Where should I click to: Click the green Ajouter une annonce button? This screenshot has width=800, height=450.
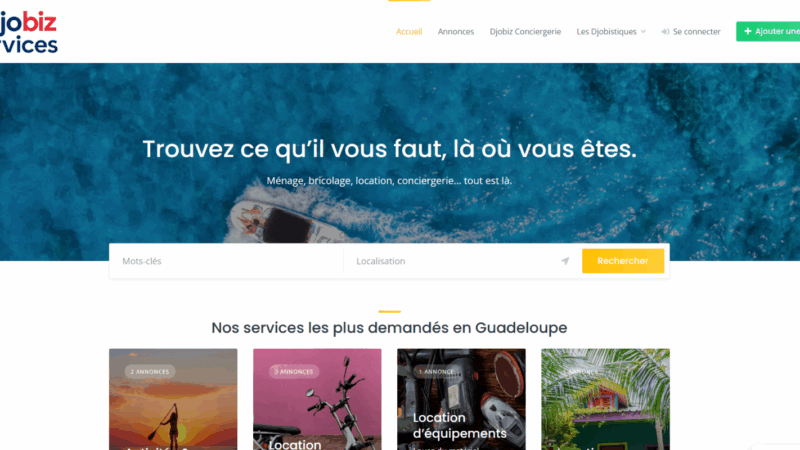coord(768,32)
